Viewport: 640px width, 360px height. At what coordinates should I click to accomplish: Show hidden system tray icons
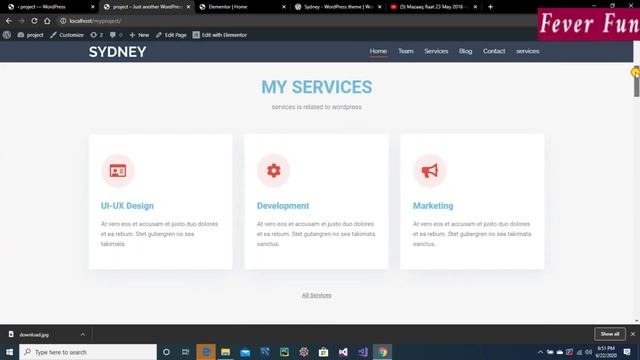coord(540,352)
